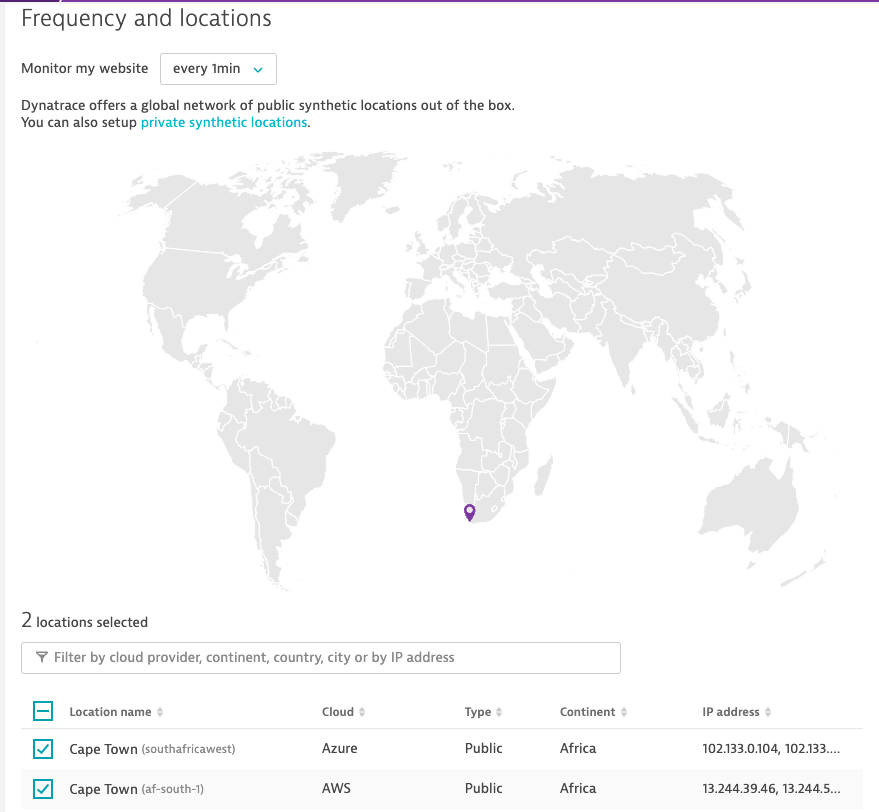Sort by Cloud column arrows
The height and width of the screenshot is (812, 879).
(362, 713)
